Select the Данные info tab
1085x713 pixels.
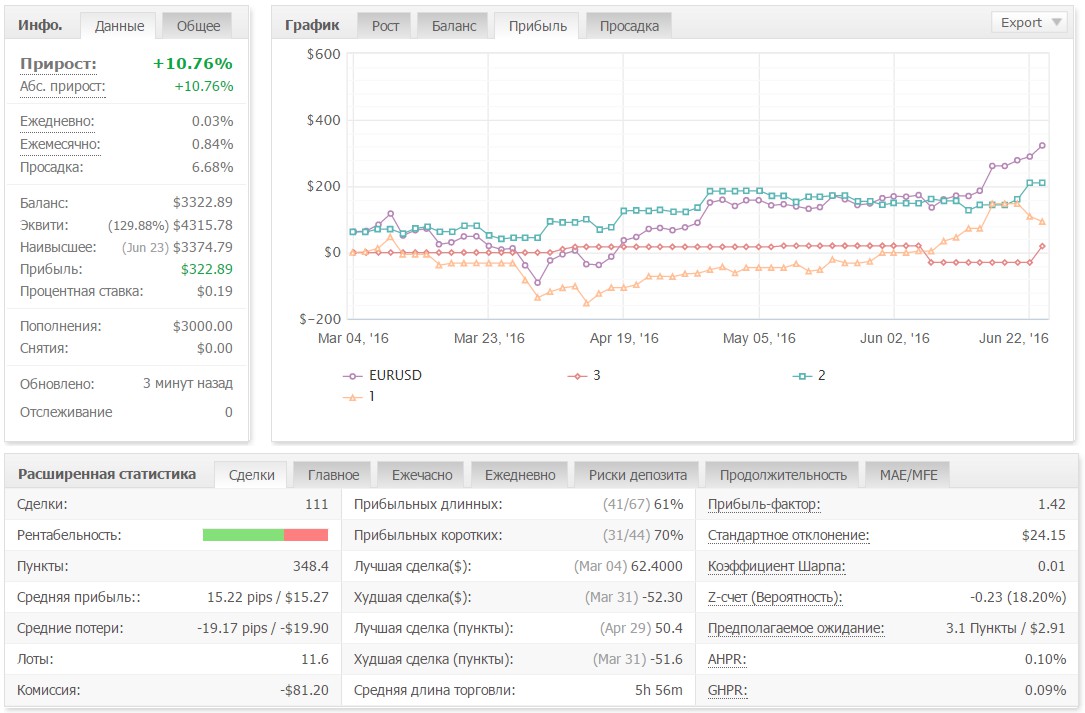120,26
